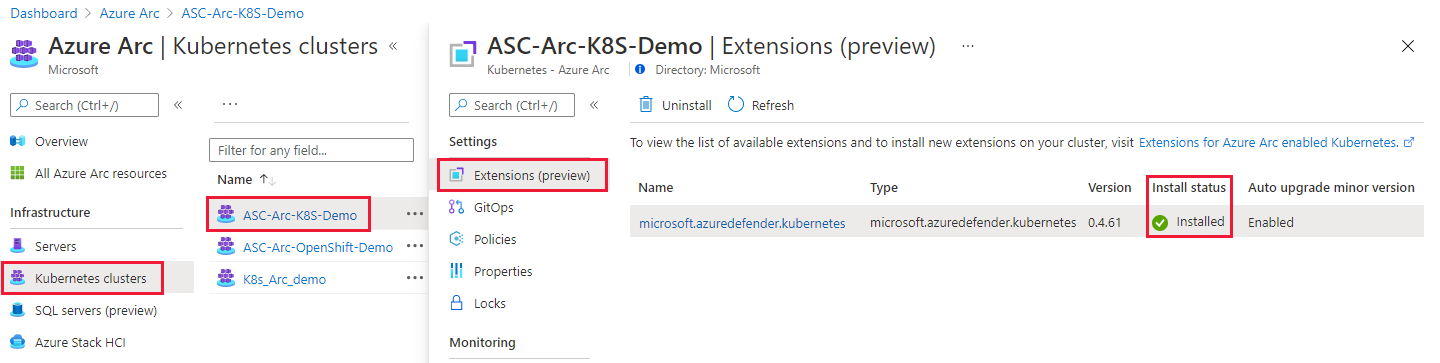
Task: Click the Refresh icon in the toolbar
Action: coord(736,105)
